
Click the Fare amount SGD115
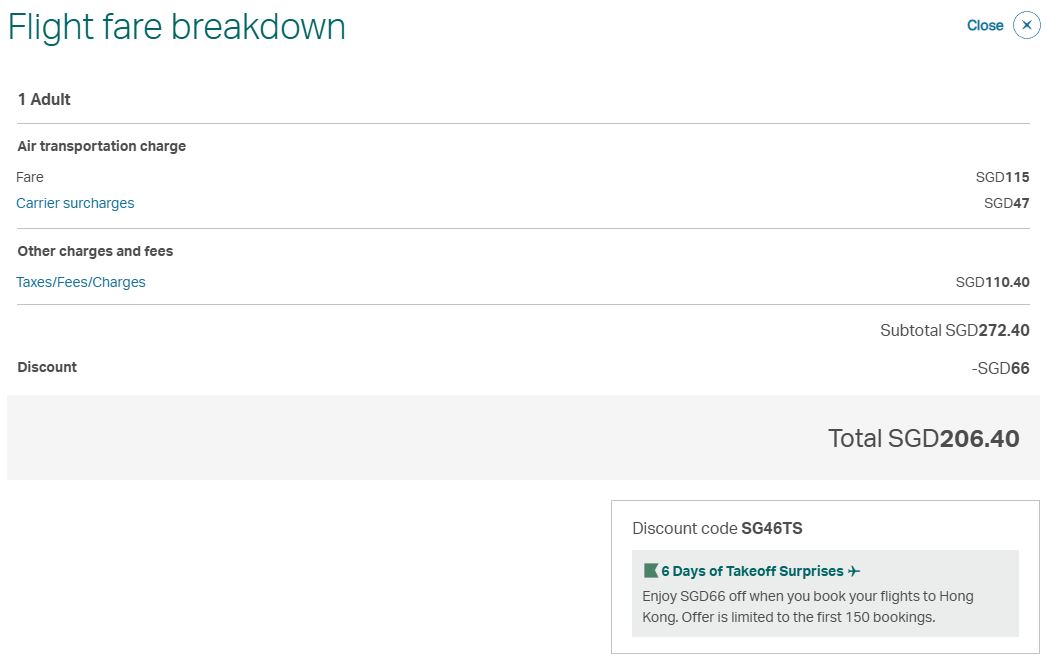1002,177
